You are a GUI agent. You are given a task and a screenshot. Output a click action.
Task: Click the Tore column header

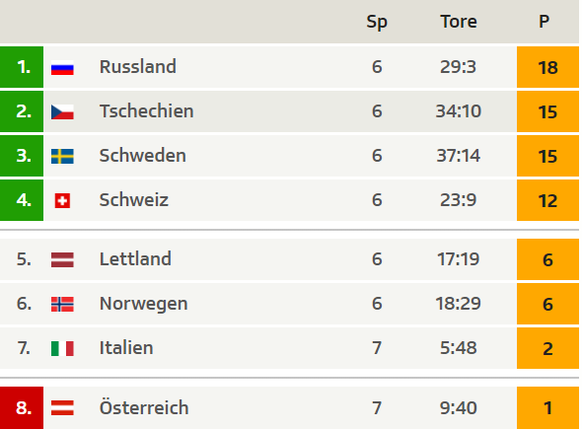click(x=458, y=22)
